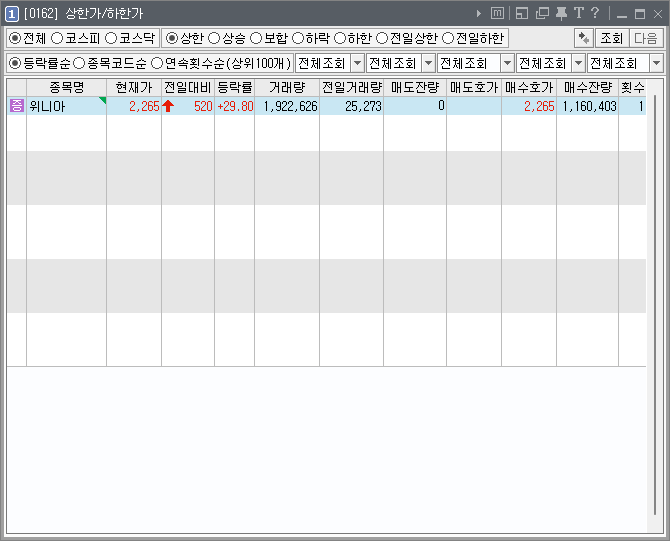Select the 코스피 radio button
670x541 pixels.
click(57, 38)
